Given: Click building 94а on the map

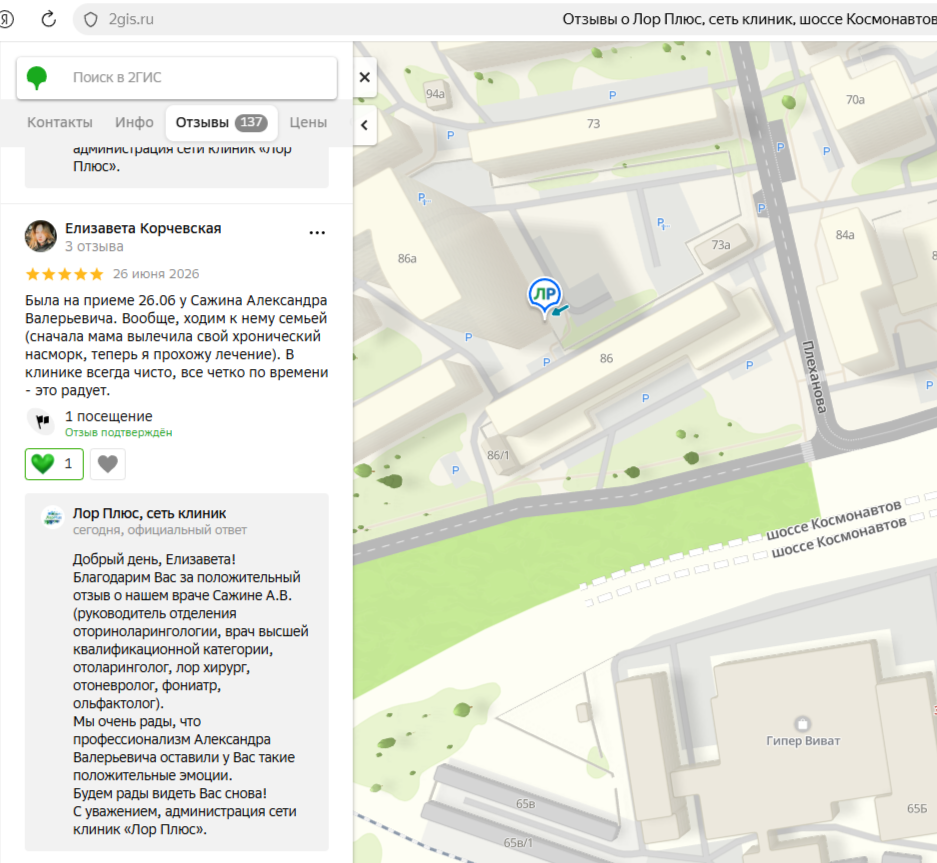Looking at the screenshot, I should [x=435, y=94].
